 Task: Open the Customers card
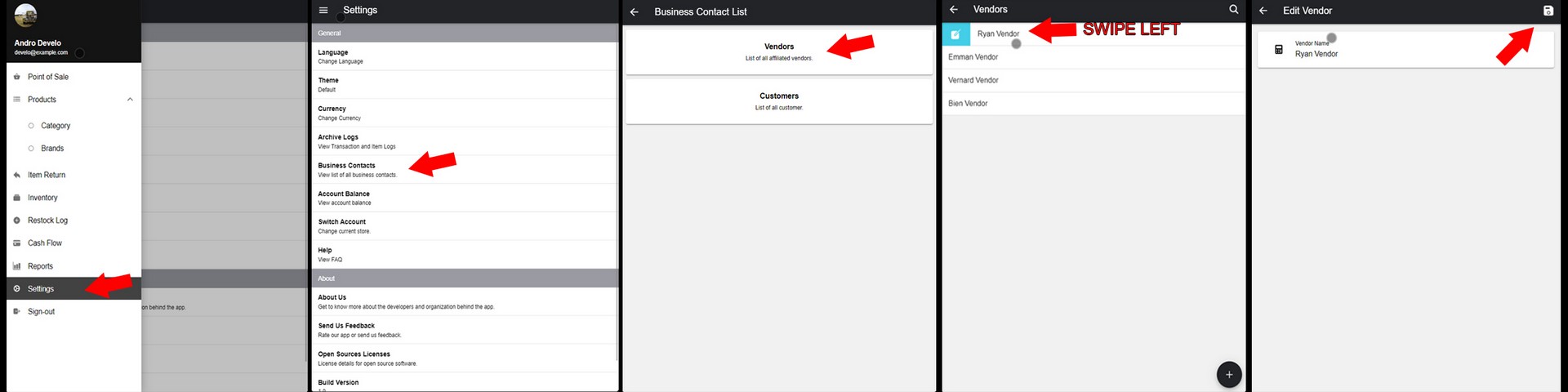tap(778, 101)
